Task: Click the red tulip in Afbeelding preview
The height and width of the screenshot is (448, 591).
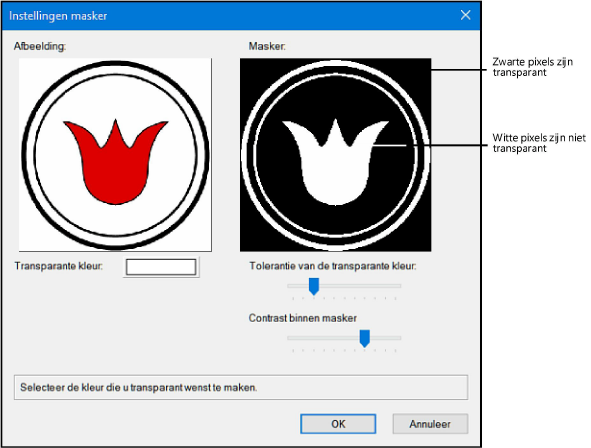Action: (x=116, y=162)
